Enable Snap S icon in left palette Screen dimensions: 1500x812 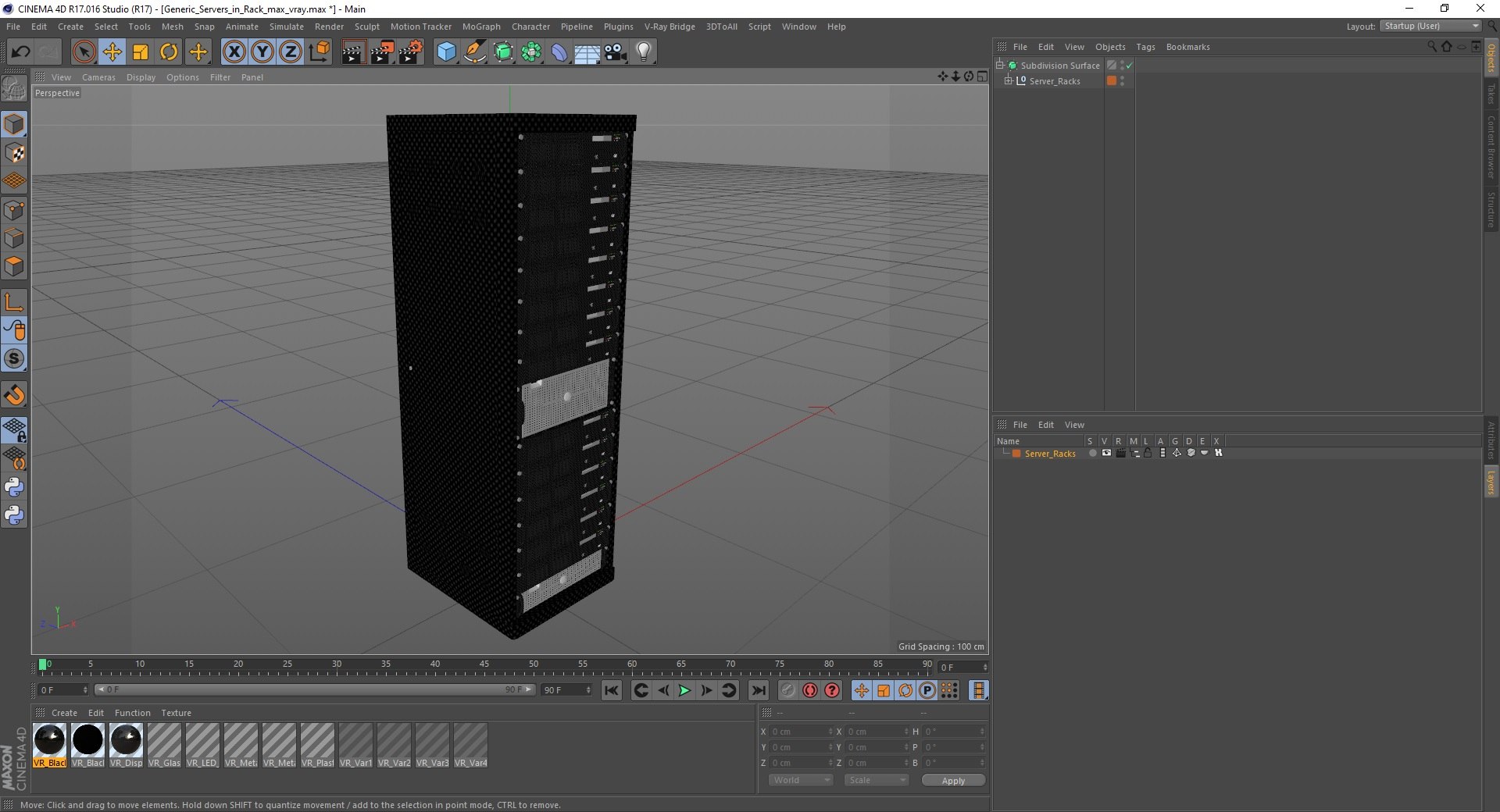click(x=14, y=358)
